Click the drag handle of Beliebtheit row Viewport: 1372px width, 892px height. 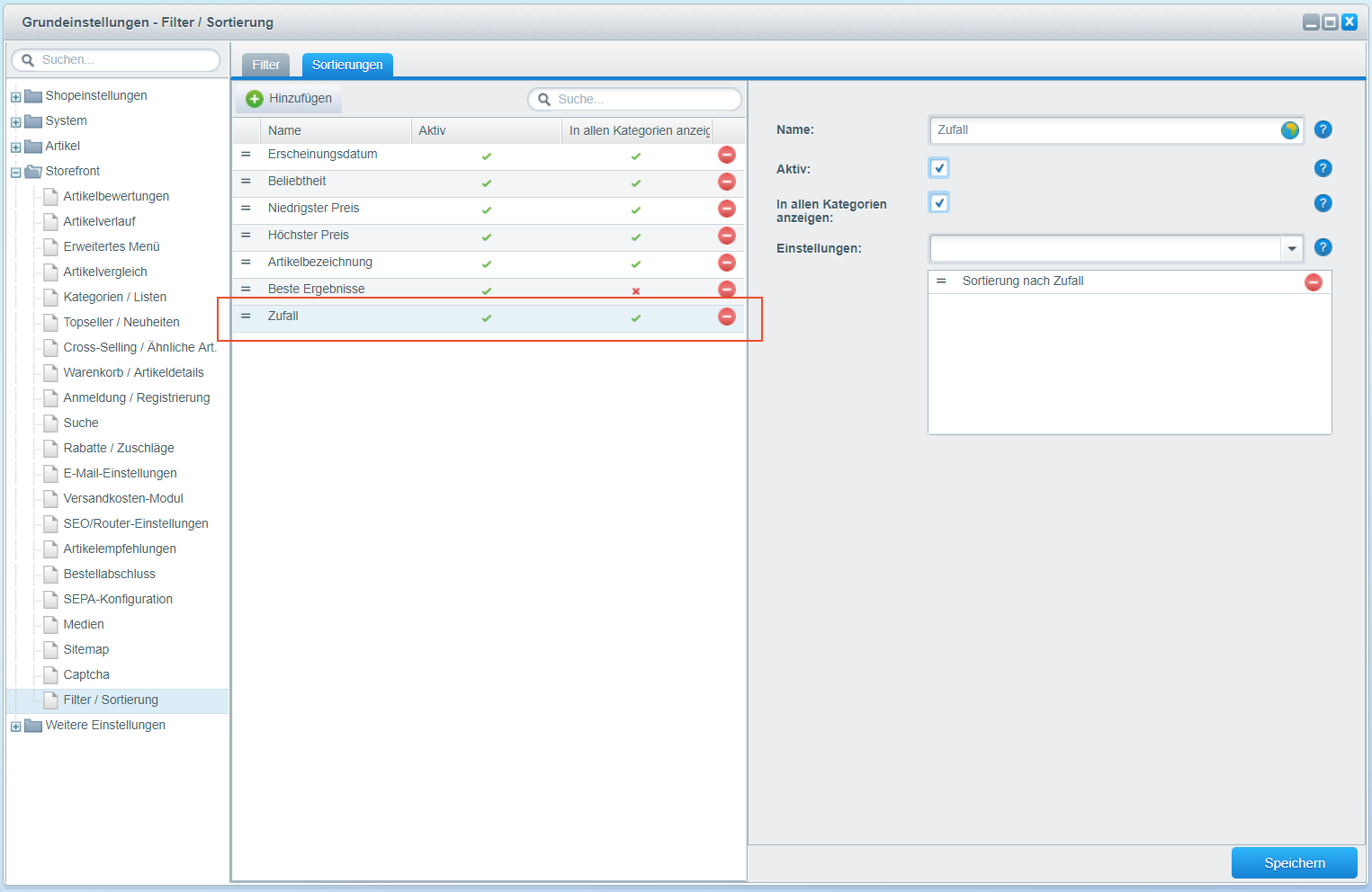pyautogui.click(x=246, y=182)
